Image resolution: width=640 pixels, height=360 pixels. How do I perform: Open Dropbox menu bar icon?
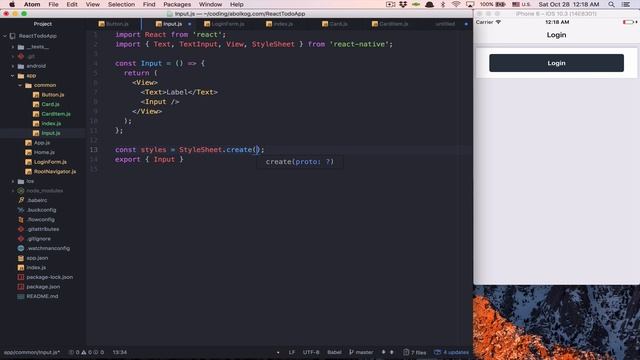tap(403, 4)
